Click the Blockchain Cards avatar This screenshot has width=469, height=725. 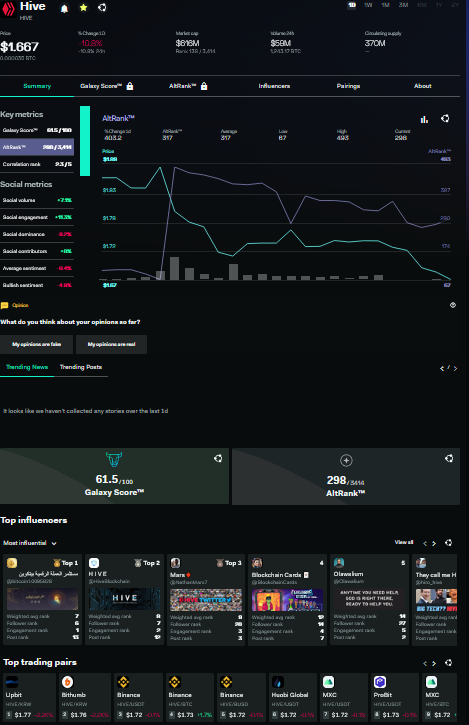pyautogui.click(x=257, y=563)
